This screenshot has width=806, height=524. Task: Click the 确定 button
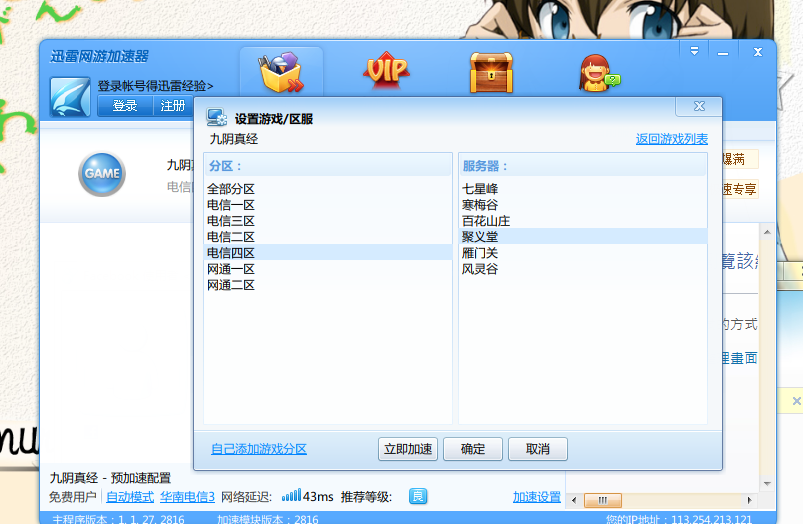(x=473, y=449)
